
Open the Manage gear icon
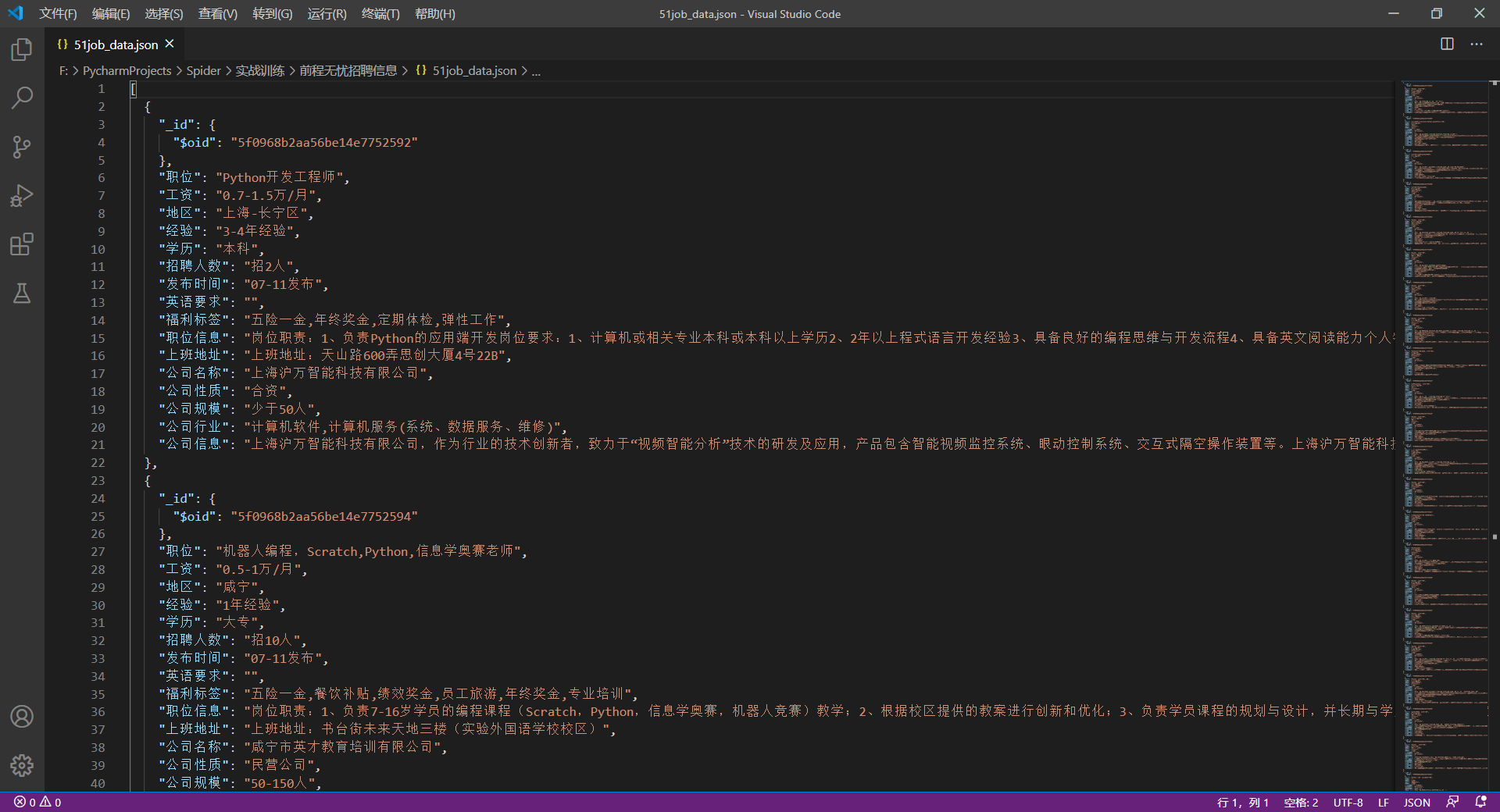point(22,765)
